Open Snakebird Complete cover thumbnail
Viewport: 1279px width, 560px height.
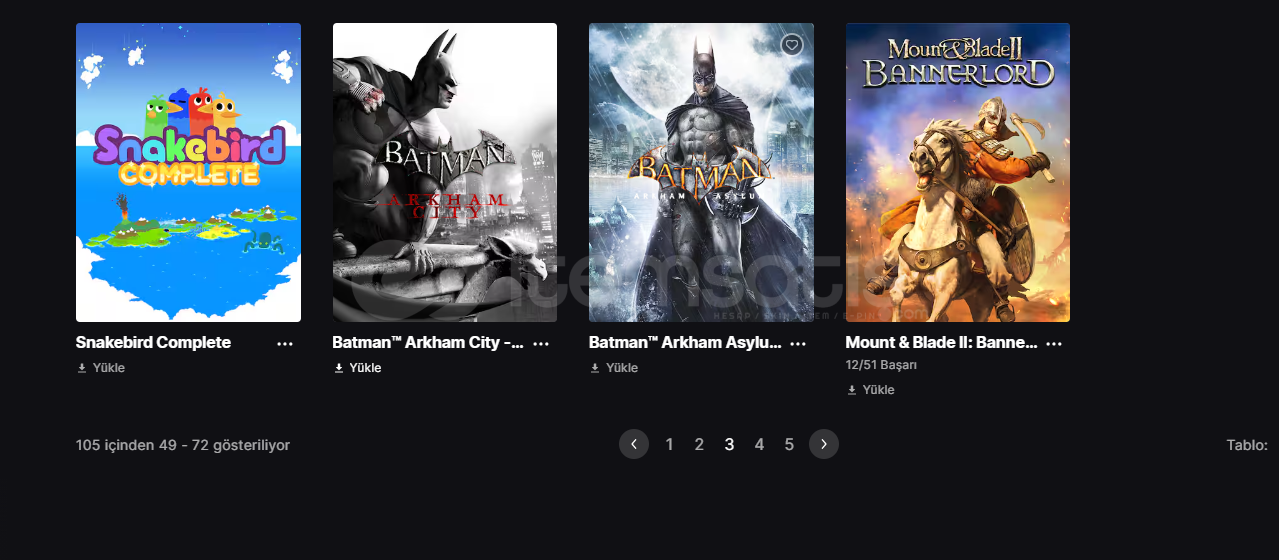click(x=188, y=172)
